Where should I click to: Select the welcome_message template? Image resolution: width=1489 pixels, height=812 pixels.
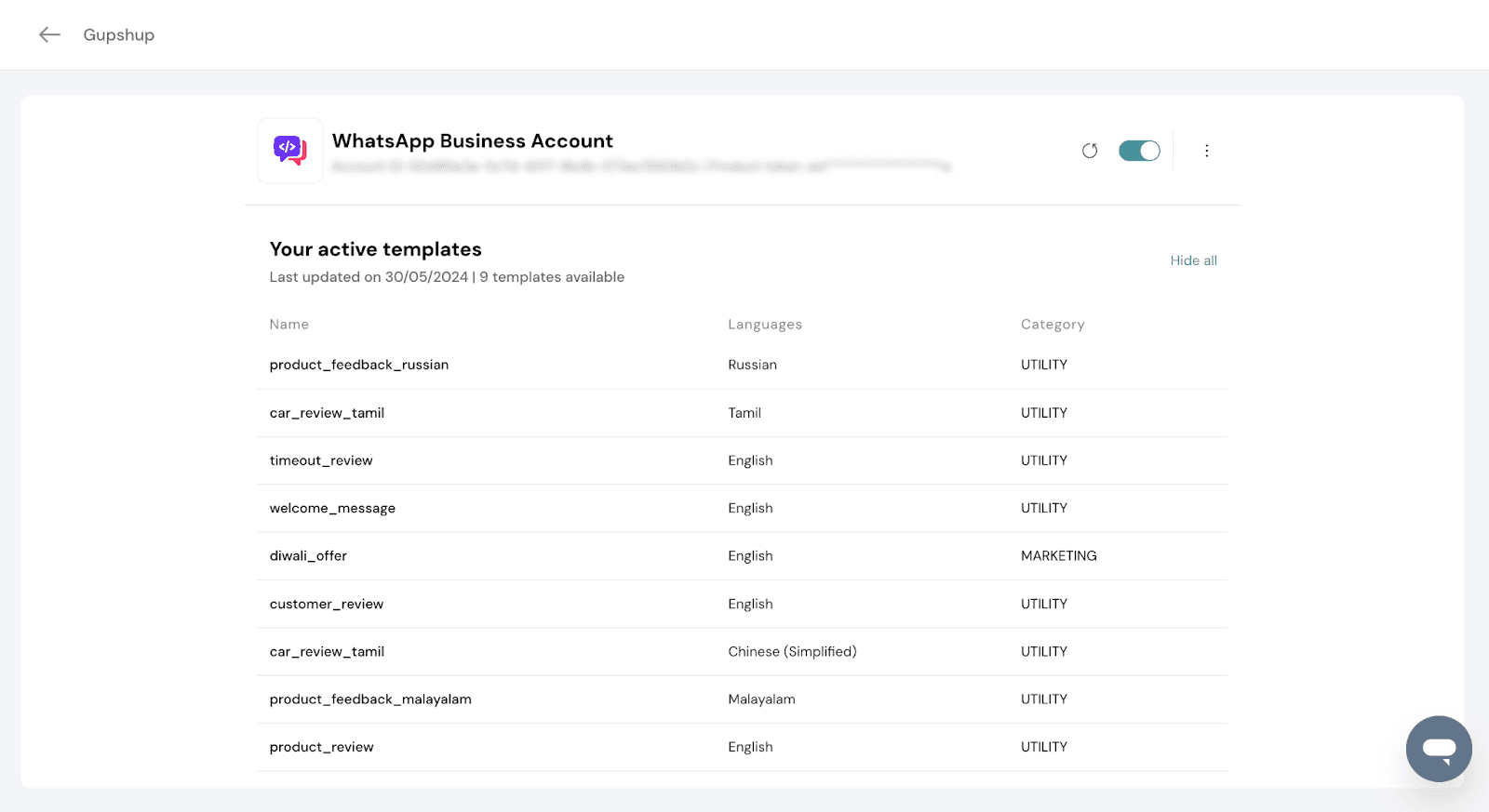(x=332, y=508)
